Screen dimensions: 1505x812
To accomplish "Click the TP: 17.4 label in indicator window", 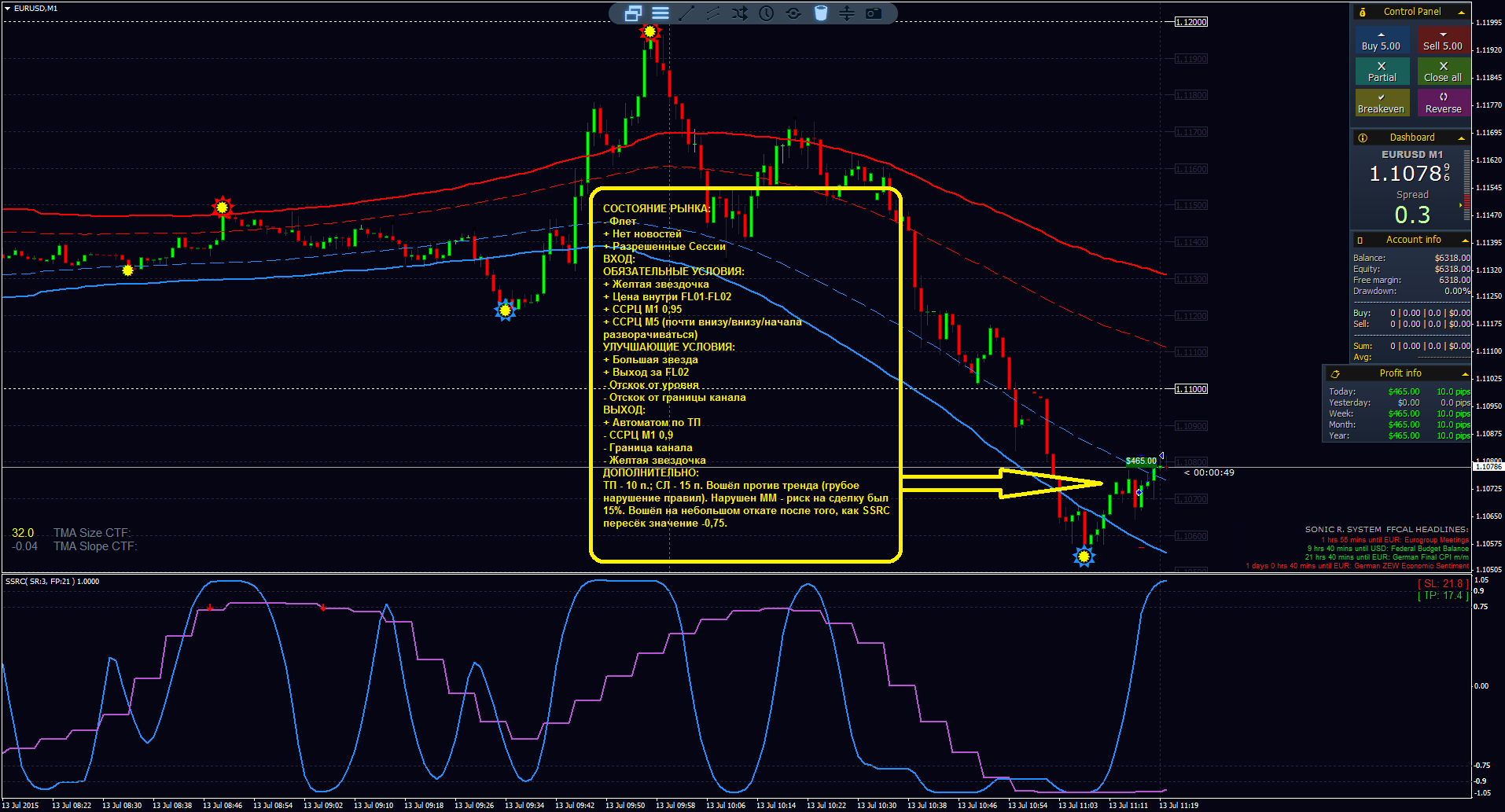I will click(x=1443, y=596).
